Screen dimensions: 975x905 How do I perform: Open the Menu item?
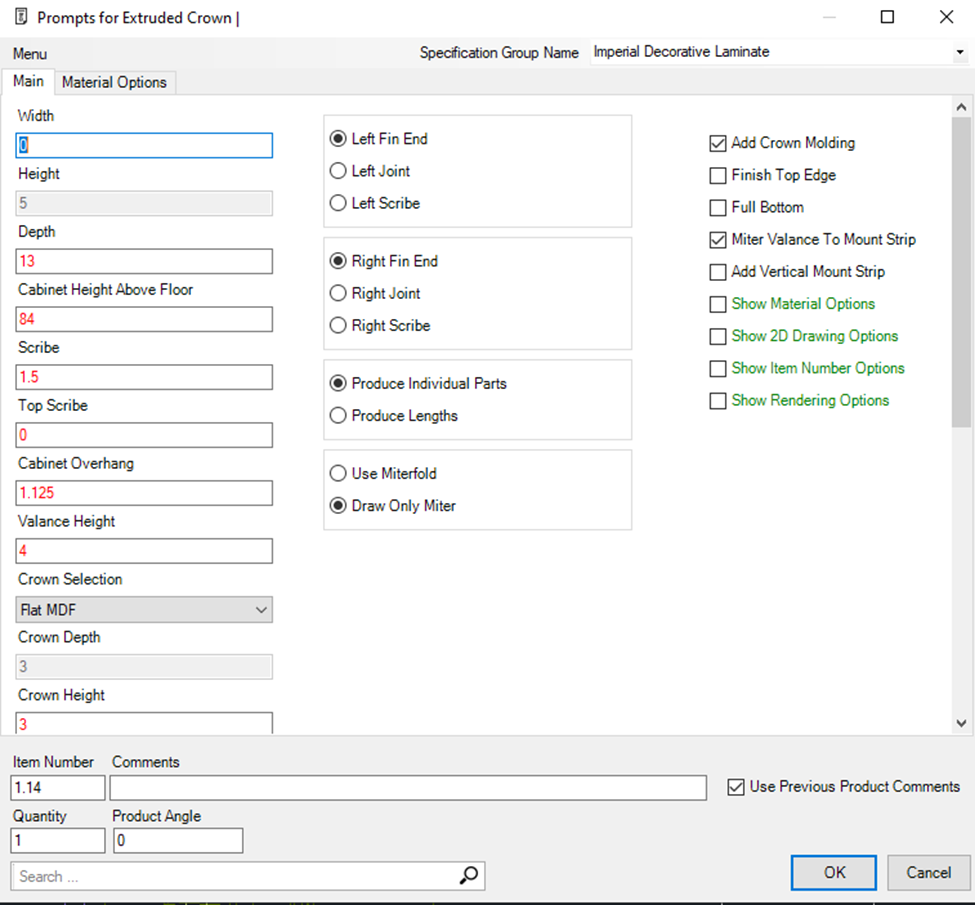click(29, 54)
